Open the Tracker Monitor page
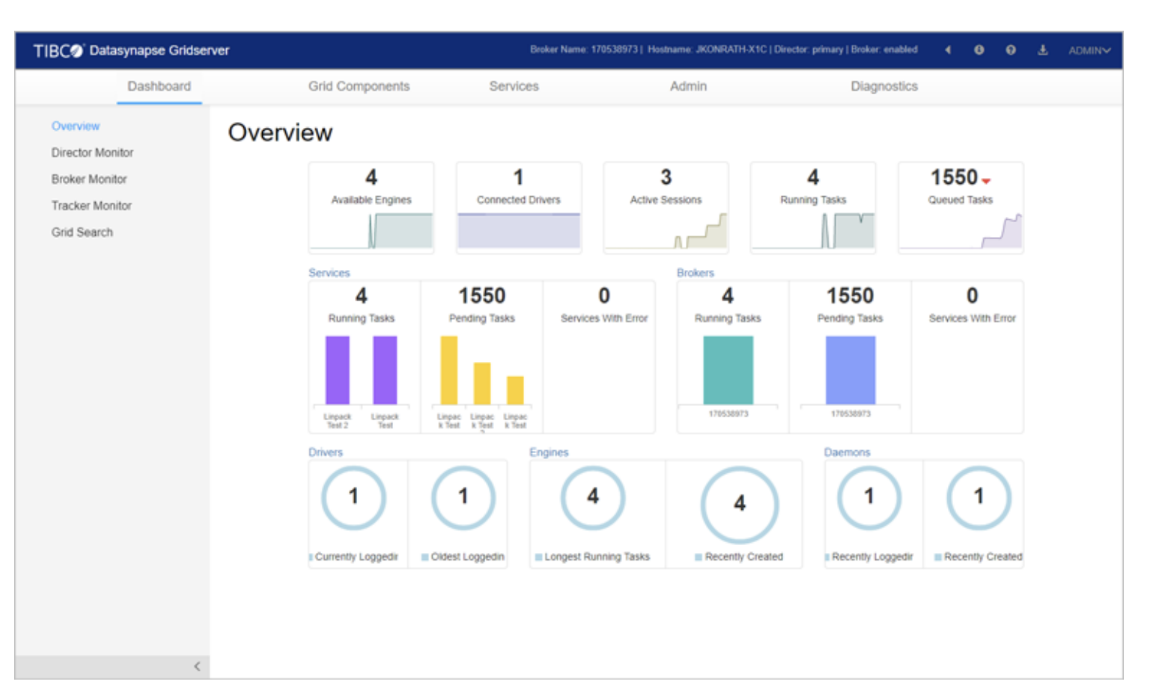 (91, 206)
